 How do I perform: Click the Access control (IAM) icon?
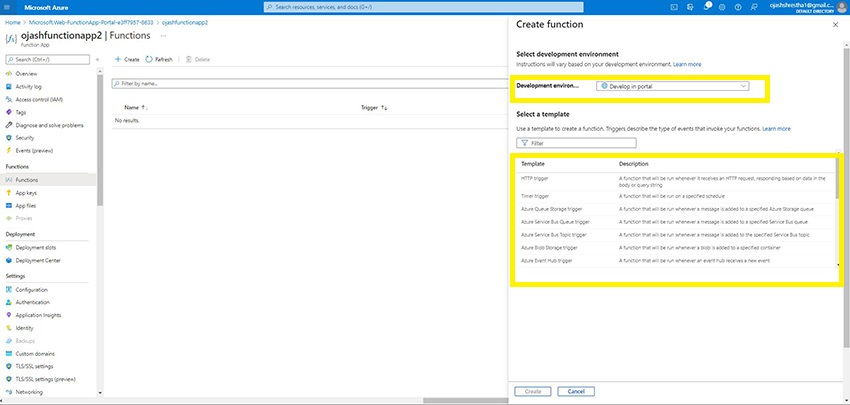point(9,100)
